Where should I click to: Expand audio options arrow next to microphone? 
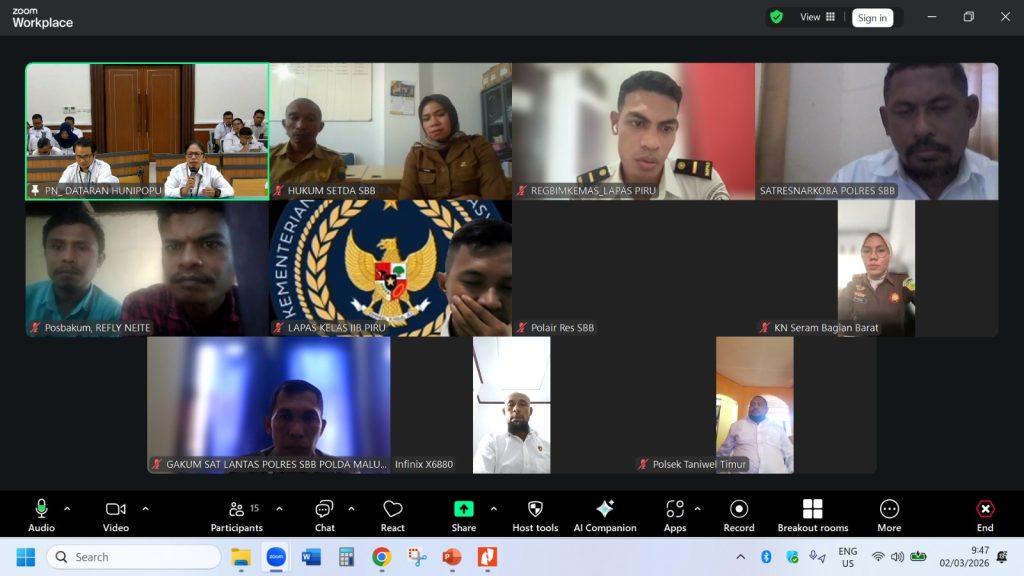tap(67, 508)
